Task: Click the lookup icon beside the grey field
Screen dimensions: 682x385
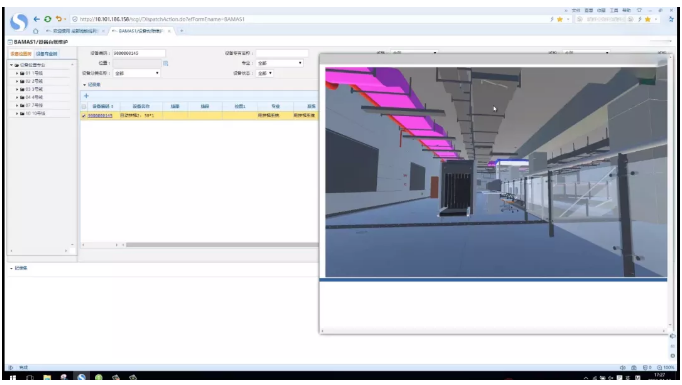Action: click(x=166, y=64)
